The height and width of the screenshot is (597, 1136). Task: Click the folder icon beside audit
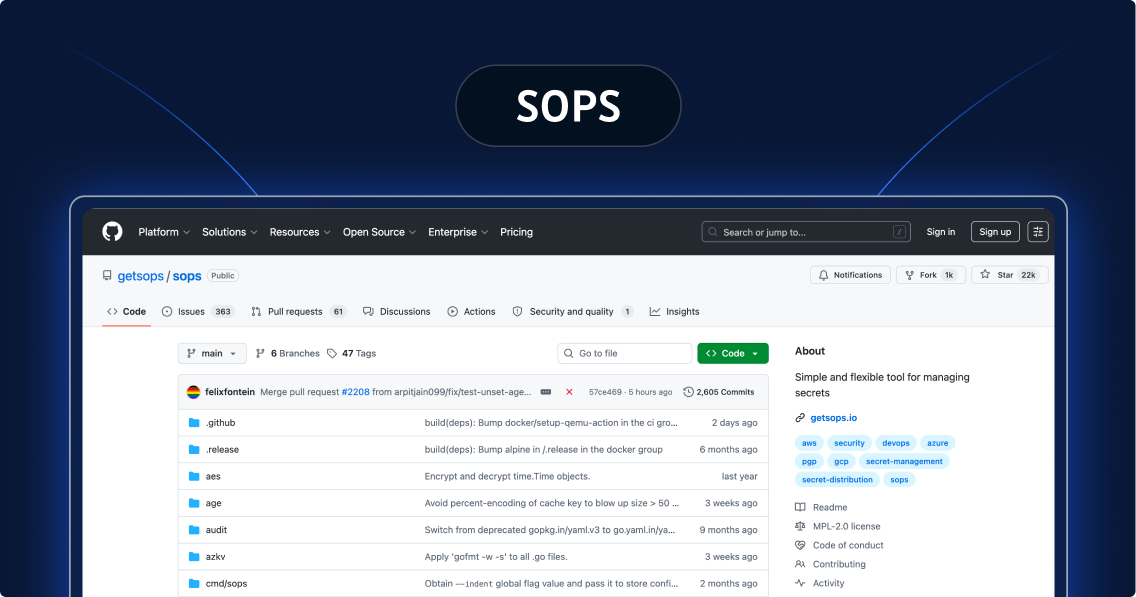pyautogui.click(x=194, y=530)
